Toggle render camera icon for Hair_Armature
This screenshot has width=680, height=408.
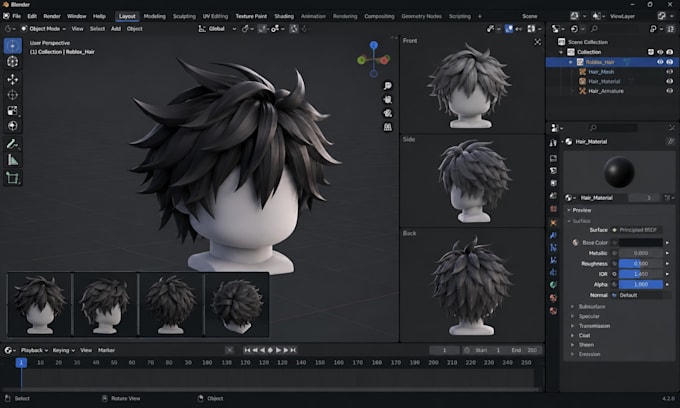pos(670,91)
